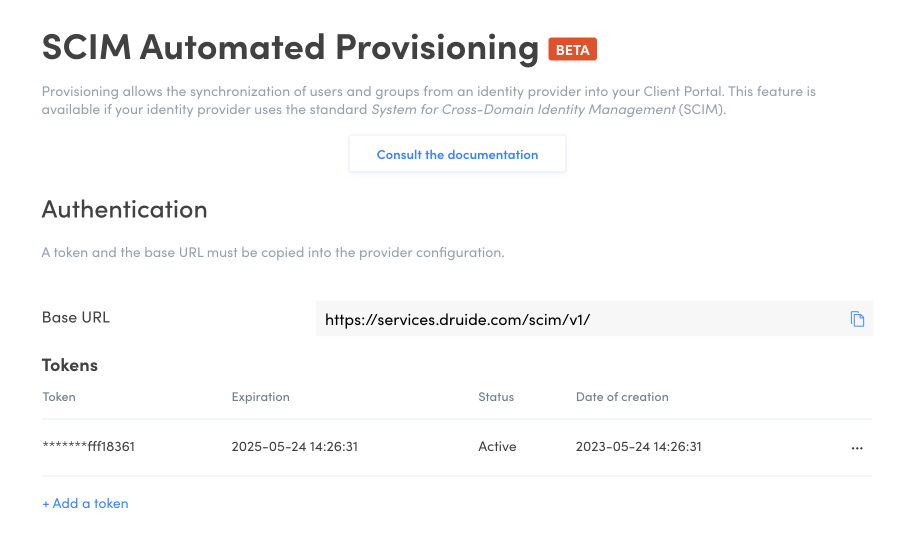Click the expiration date 2025-05-24 14:26:31
This screenshot has width=909, height=542.
[294, 446]
